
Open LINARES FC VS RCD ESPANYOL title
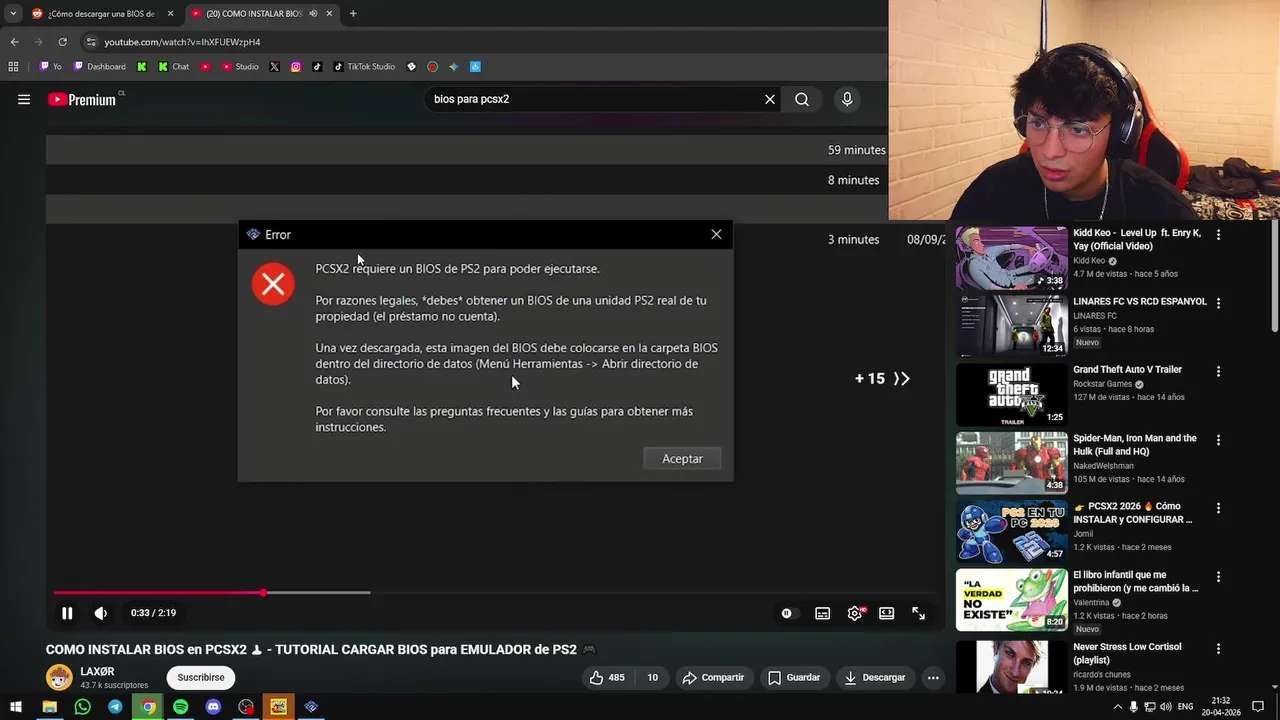[x=1140, y=301]
